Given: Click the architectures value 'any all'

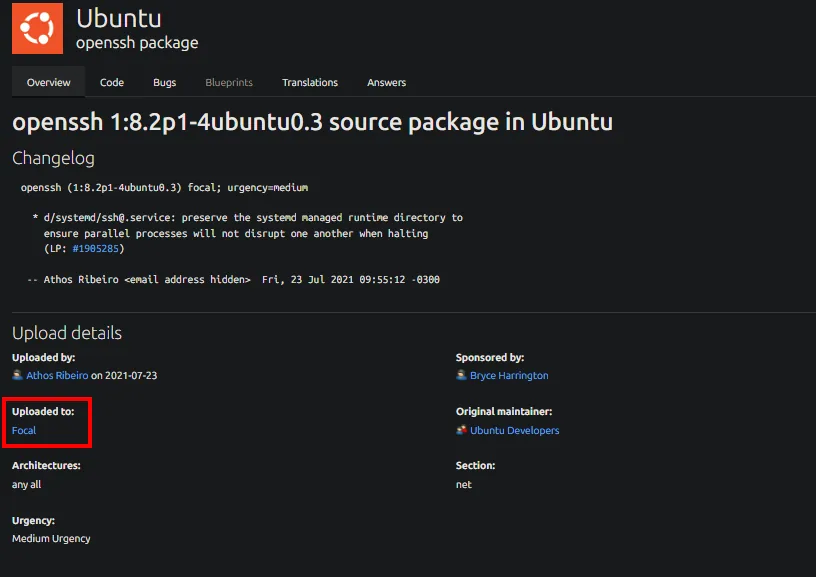Looking at the screenshot, I should coord(27,484).
